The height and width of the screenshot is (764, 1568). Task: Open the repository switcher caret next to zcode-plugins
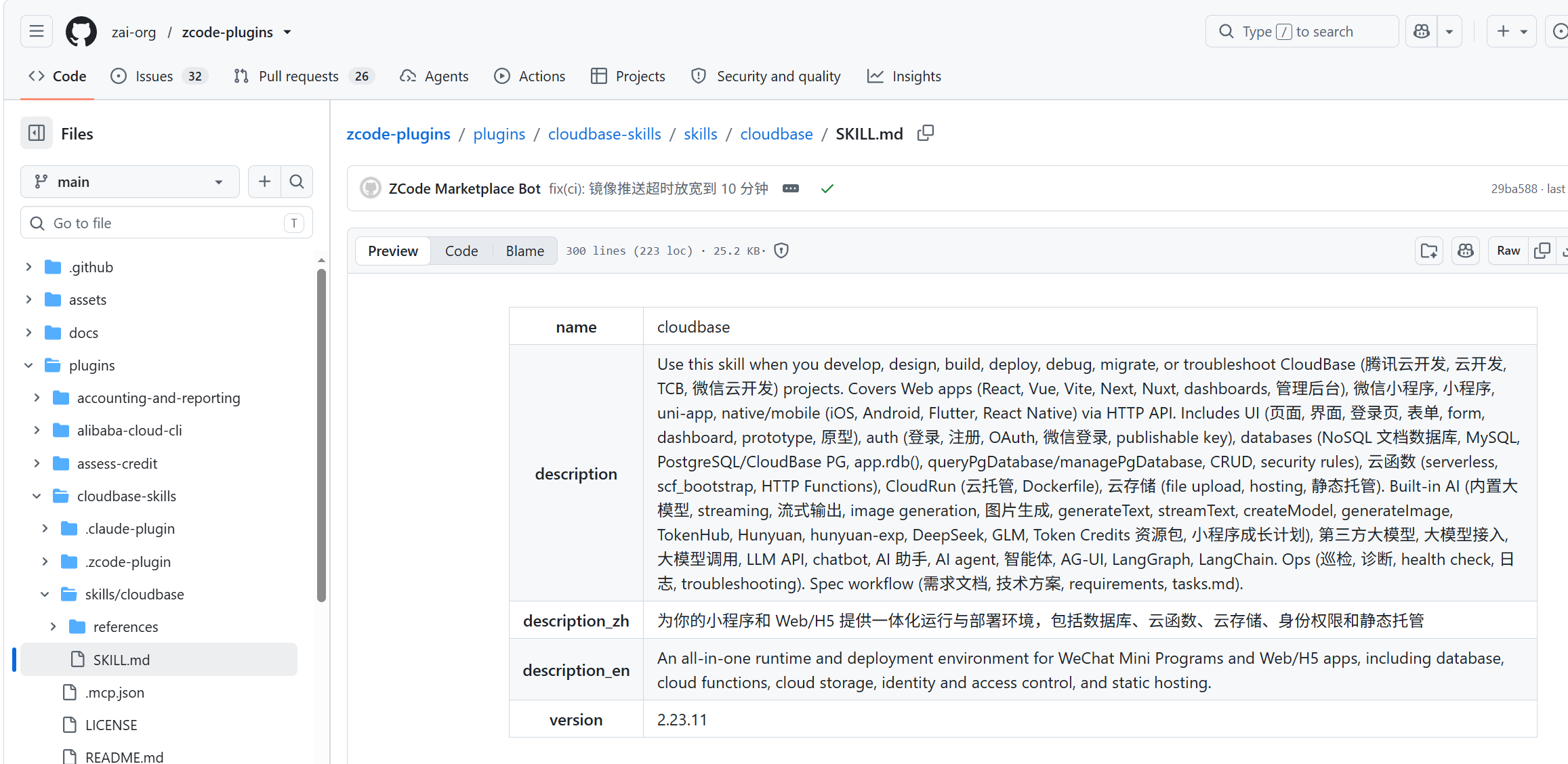click(287, 32)
